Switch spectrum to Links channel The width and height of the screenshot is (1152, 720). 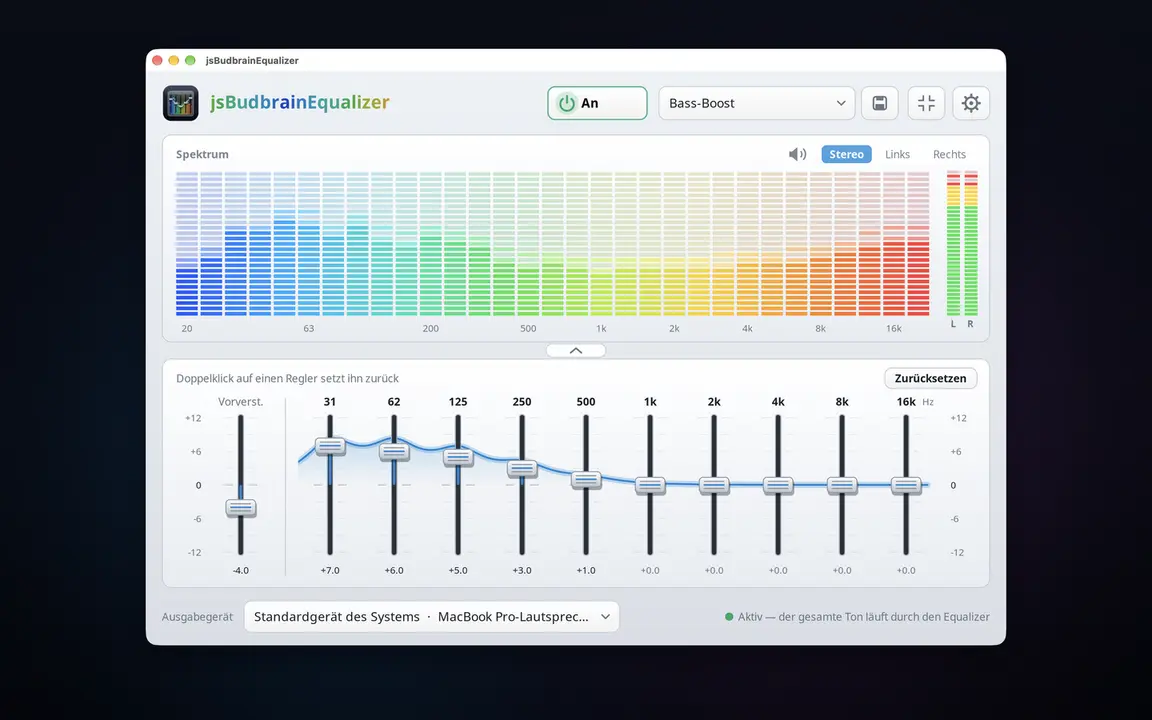point(897,154)
